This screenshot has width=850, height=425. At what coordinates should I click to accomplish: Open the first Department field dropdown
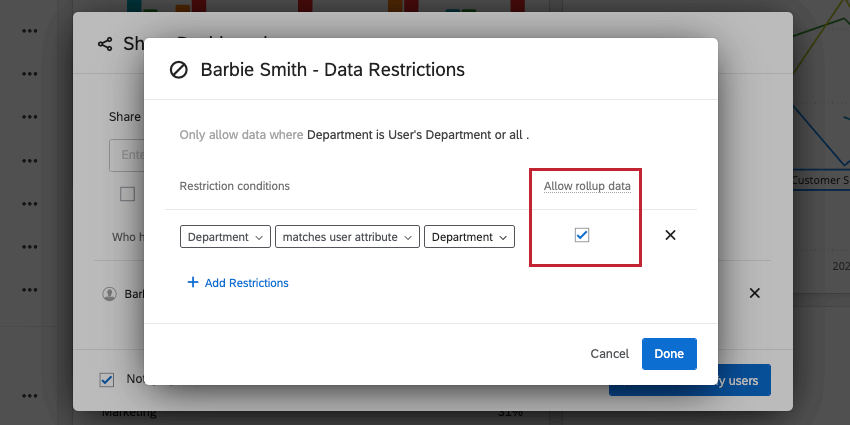point(225,237)
